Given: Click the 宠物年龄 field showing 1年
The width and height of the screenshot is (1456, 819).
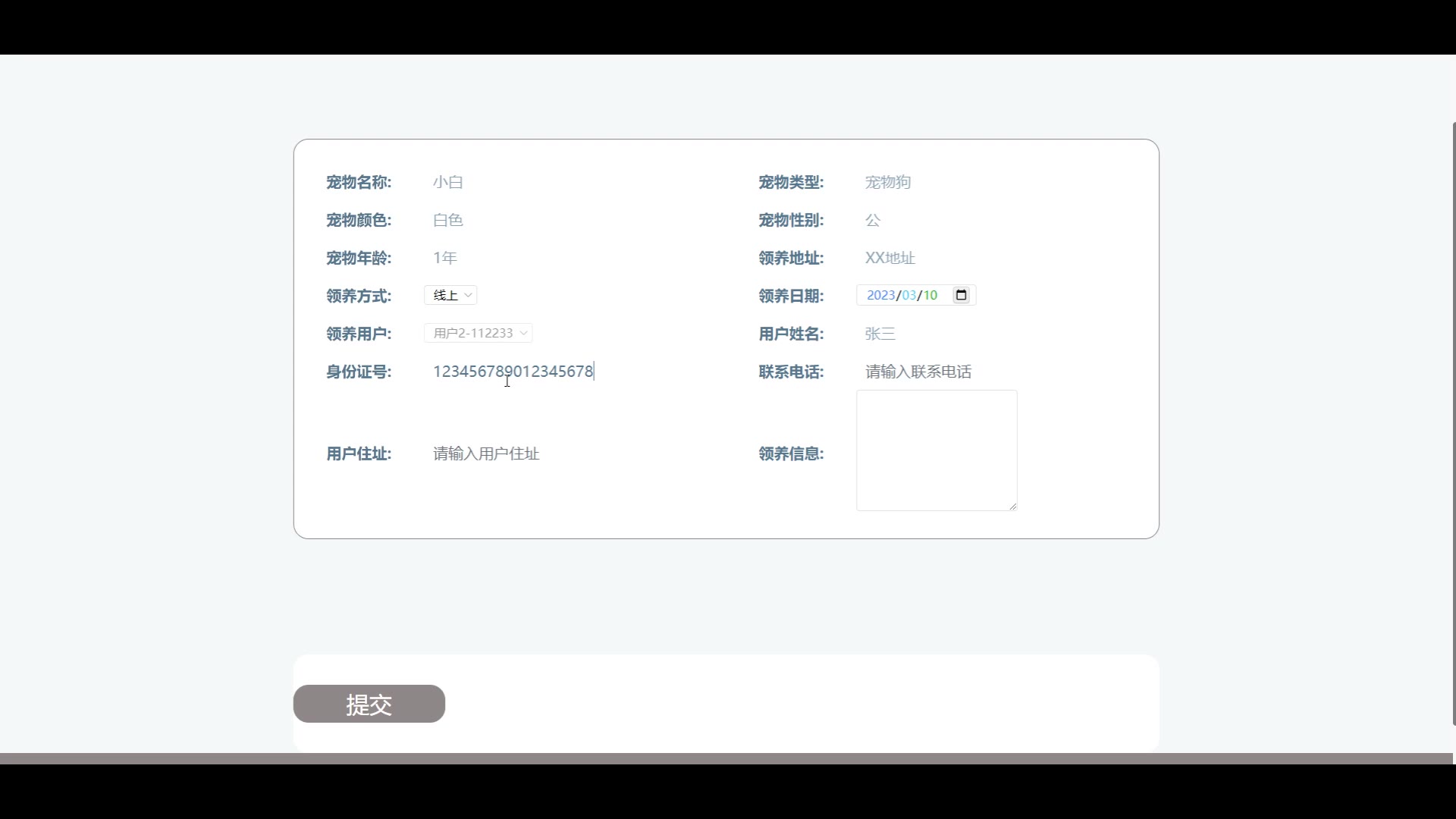Looking at the screenshot, I should point(445,258).
